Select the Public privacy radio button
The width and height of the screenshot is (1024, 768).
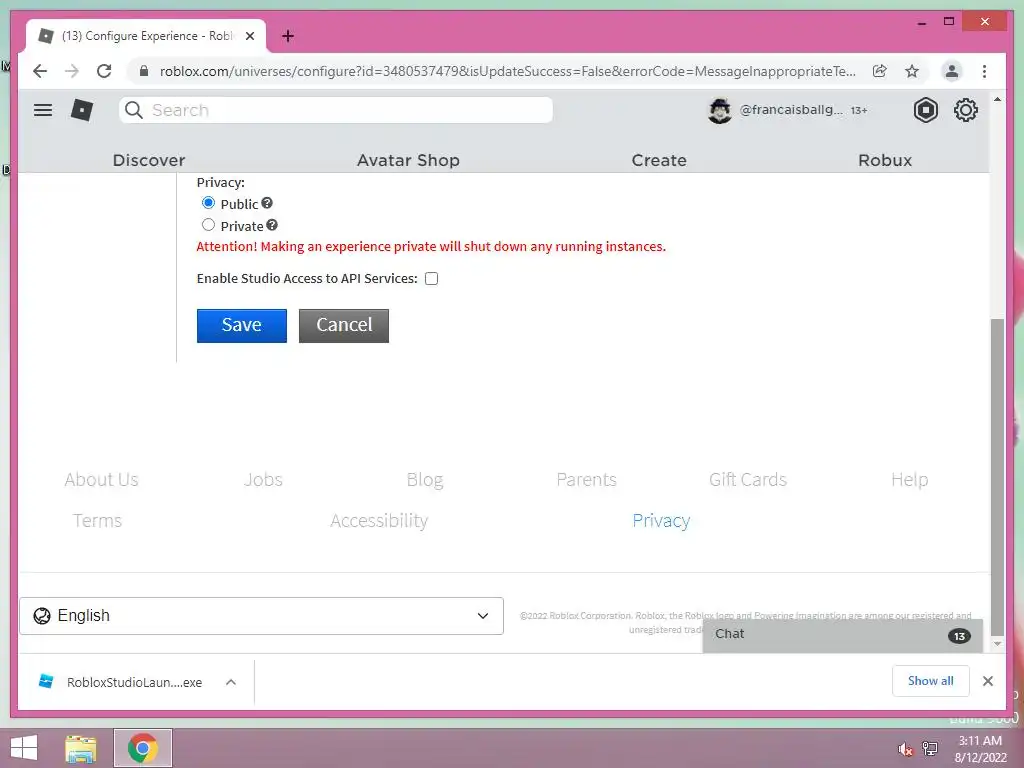click(x=208, y=203)
